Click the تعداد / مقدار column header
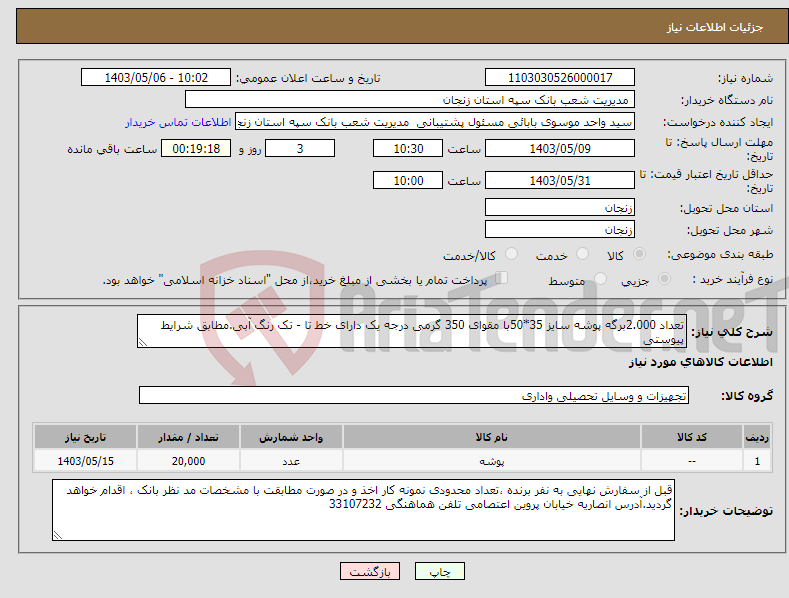 188,437
